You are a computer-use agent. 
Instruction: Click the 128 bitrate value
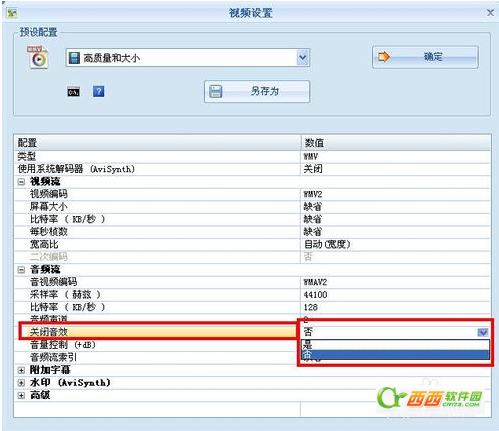396,307
